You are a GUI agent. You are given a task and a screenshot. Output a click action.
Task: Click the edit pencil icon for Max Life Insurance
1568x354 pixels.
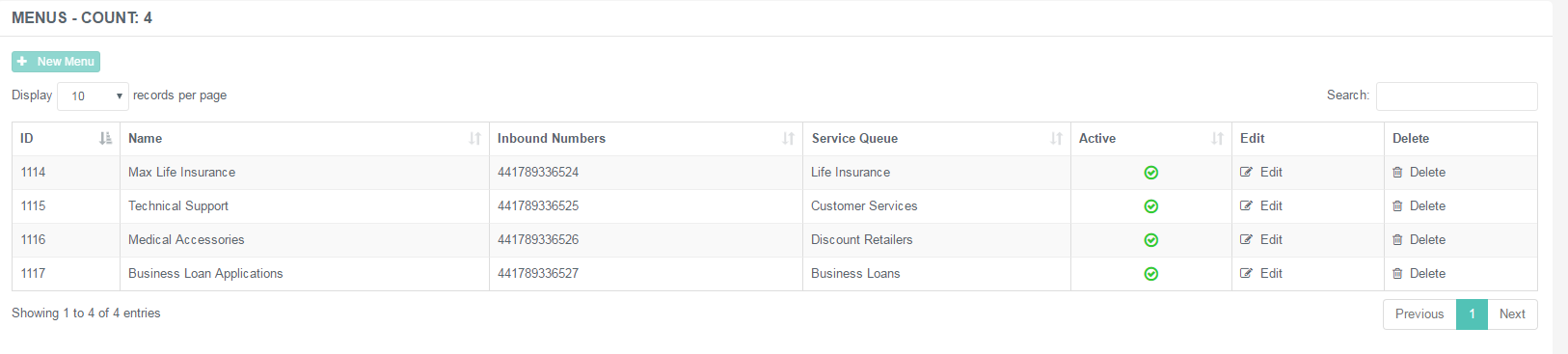coord(1246,172)
